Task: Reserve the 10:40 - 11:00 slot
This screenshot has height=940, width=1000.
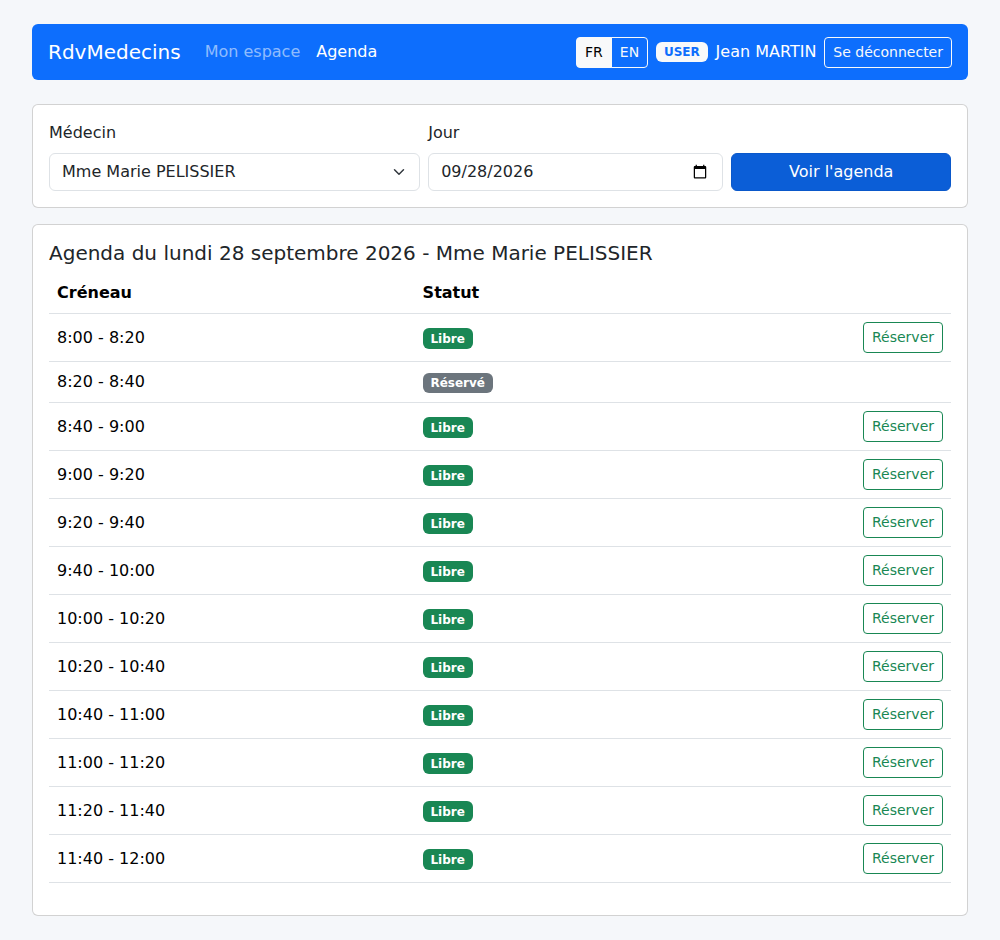Action: 902,714
